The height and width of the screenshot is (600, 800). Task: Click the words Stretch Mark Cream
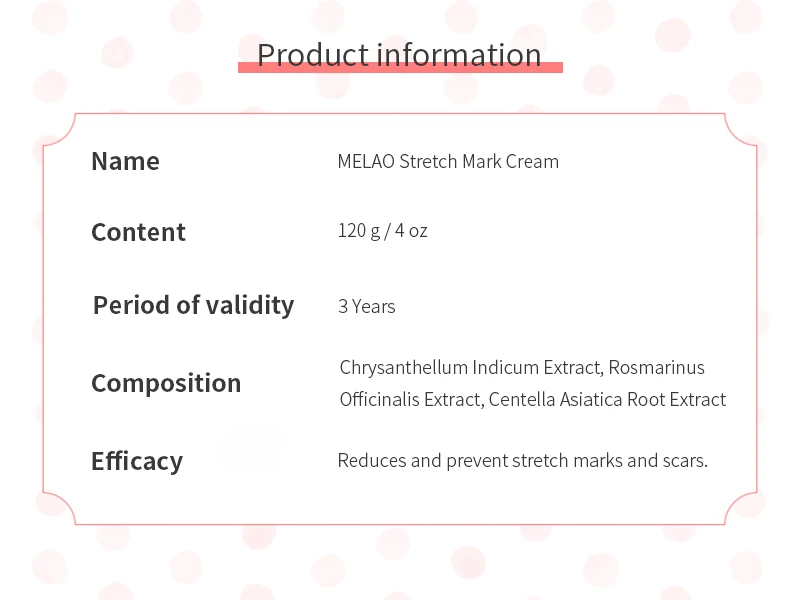tap(479, 161)
